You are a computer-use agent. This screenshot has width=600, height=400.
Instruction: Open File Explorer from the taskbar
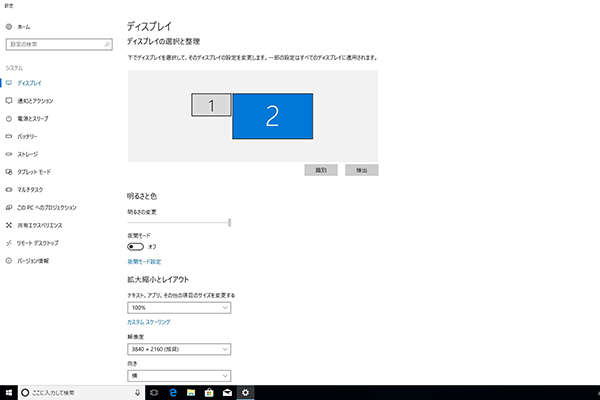(x=191, y=393)
